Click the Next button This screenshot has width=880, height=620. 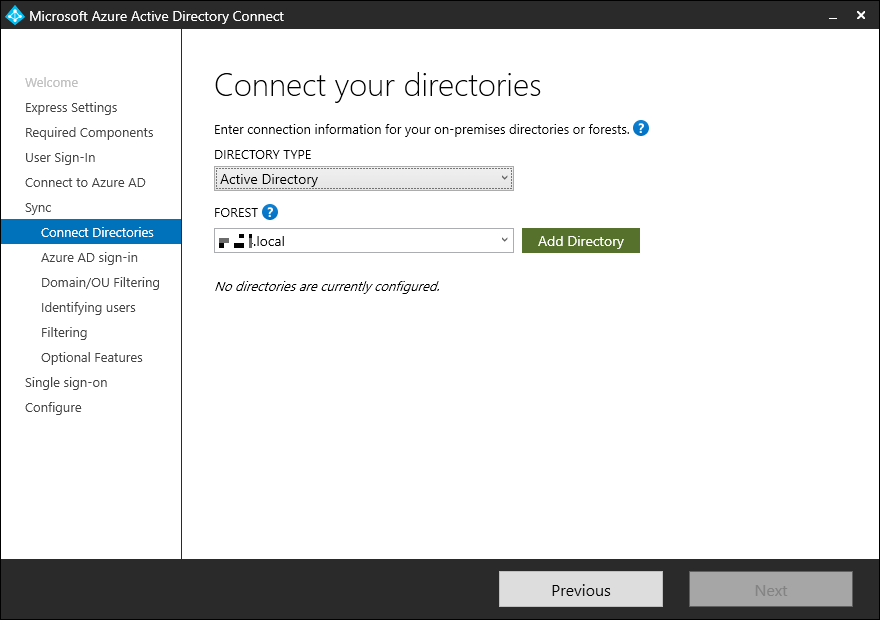tap(770, 590)
